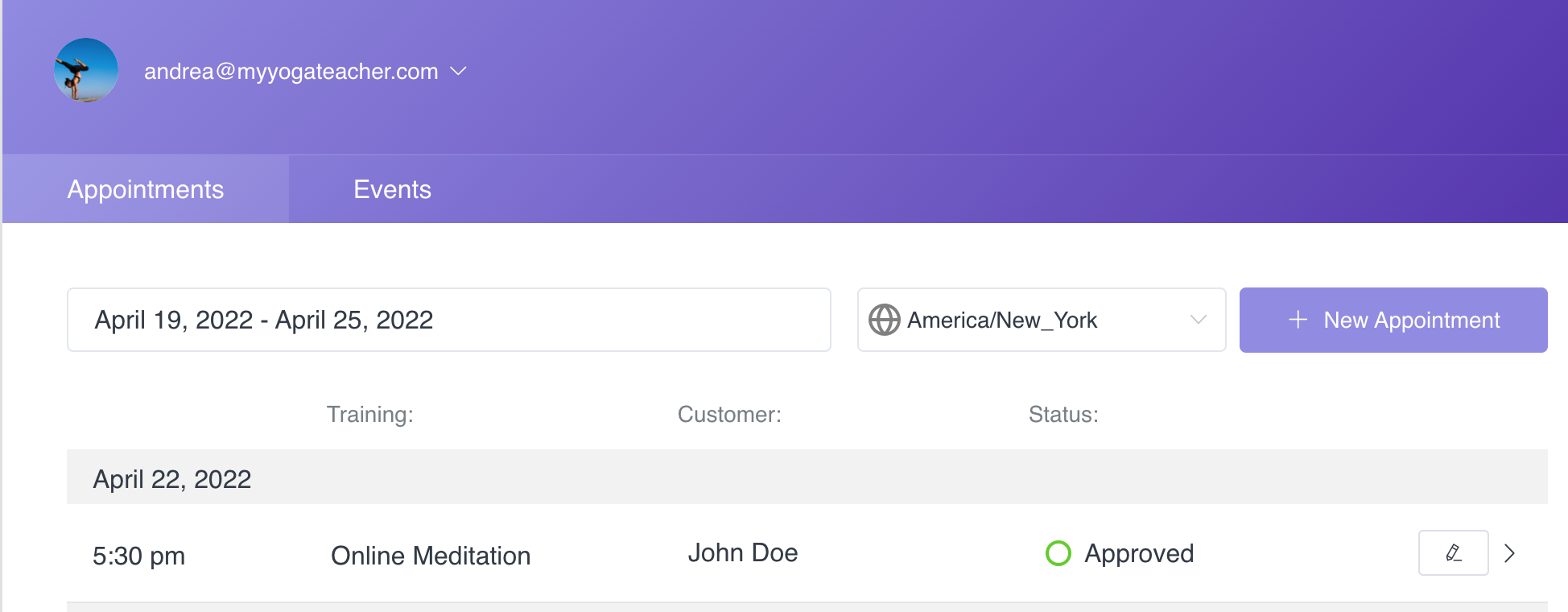Expand appointment details with right chevron
Screen dimensions: 1568x612
click(1509, 553)
